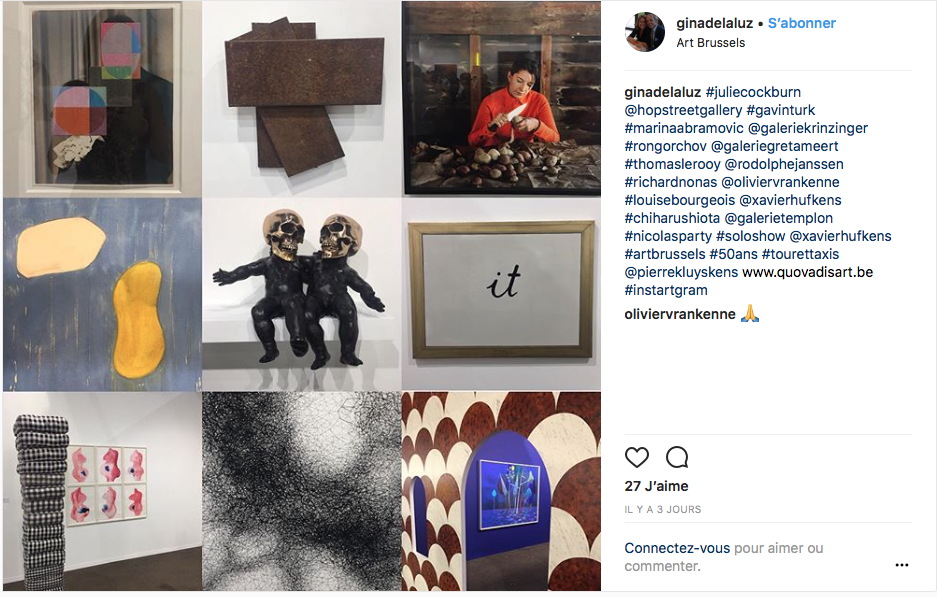Open the #instartgram hashtag
This screenshot has height=597, width=937.
coord(666,290)
